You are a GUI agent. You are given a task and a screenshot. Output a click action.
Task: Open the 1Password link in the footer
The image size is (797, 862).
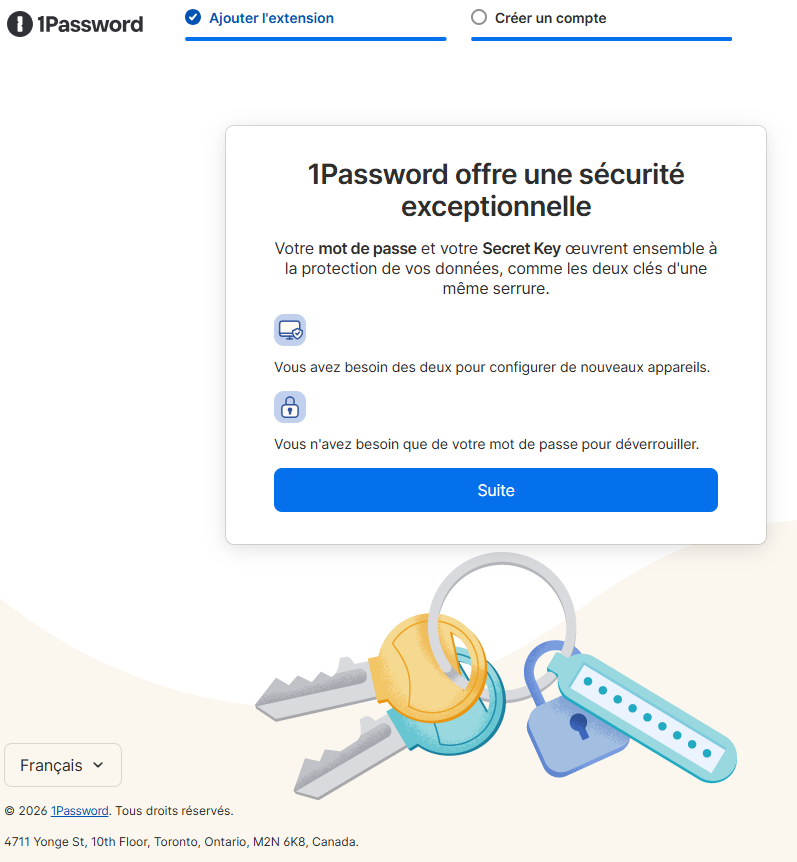click(79, 810)
